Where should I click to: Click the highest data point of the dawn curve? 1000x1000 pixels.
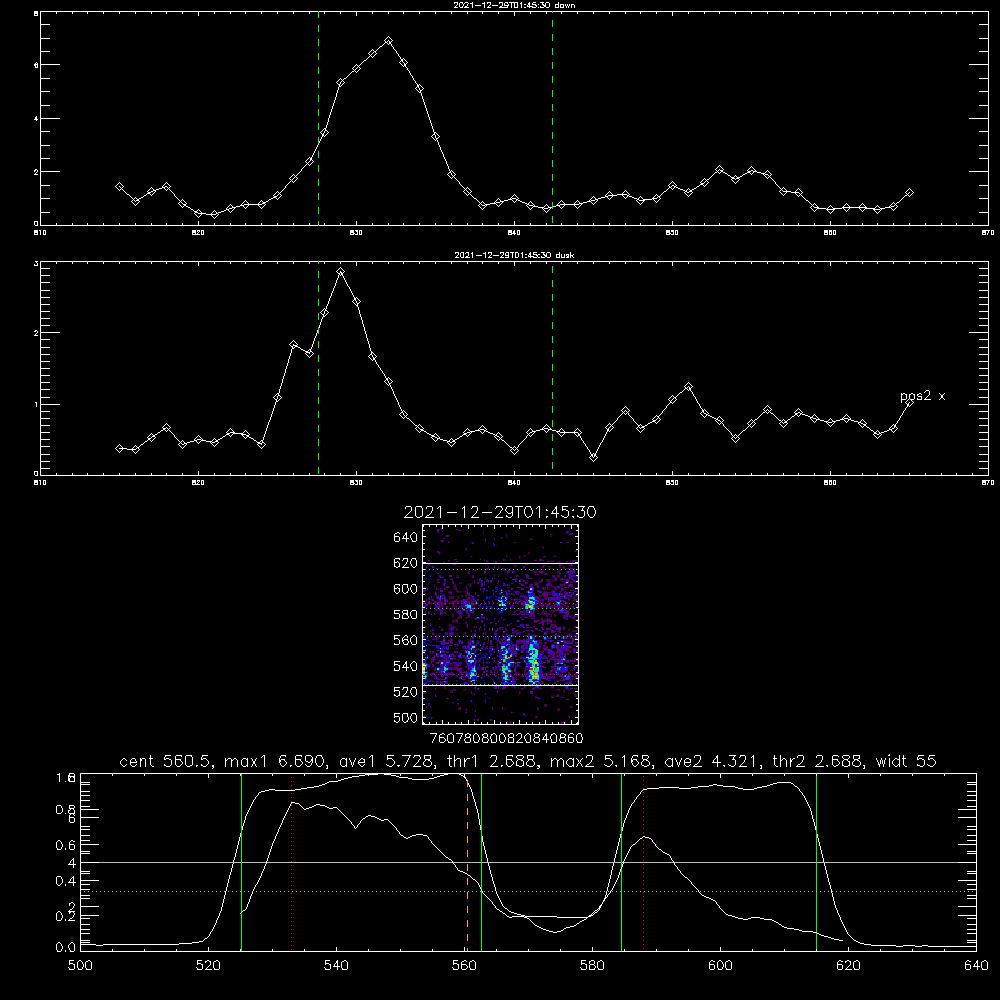388,41
